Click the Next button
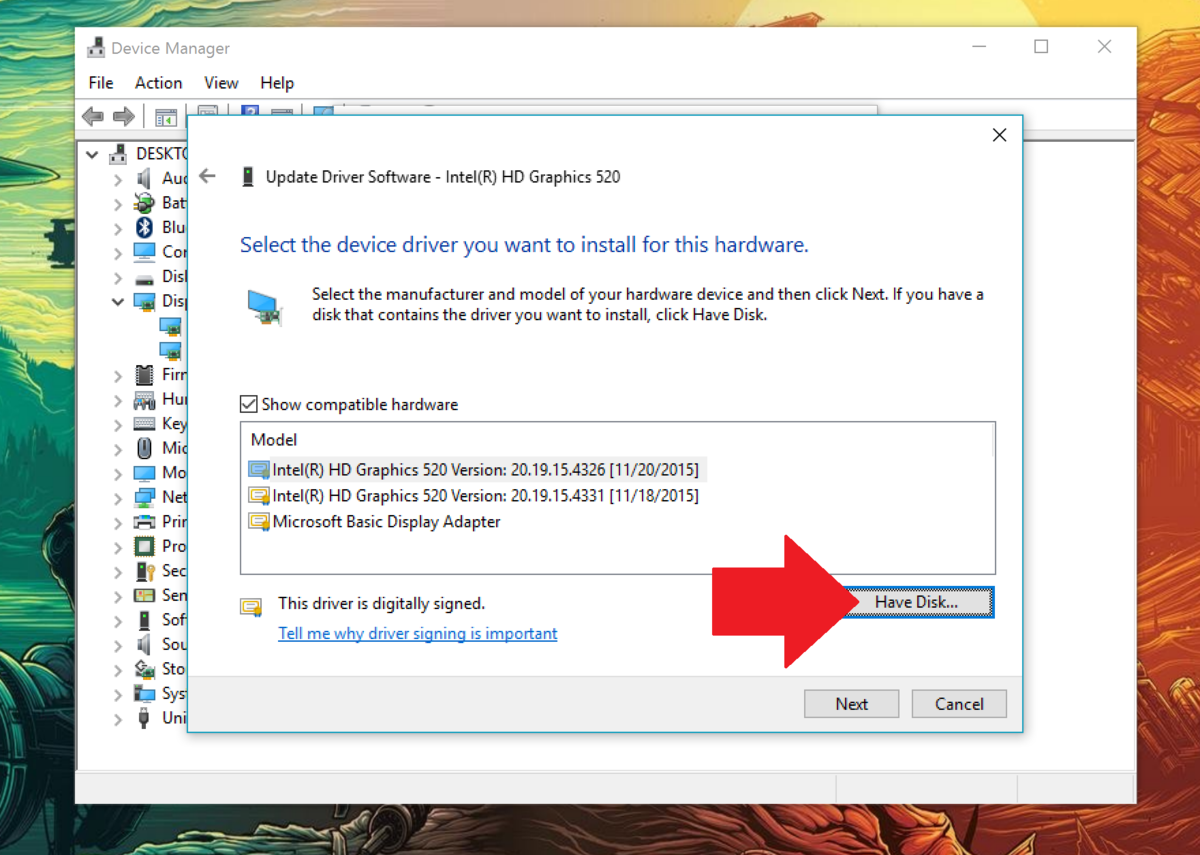 (851, 704)
